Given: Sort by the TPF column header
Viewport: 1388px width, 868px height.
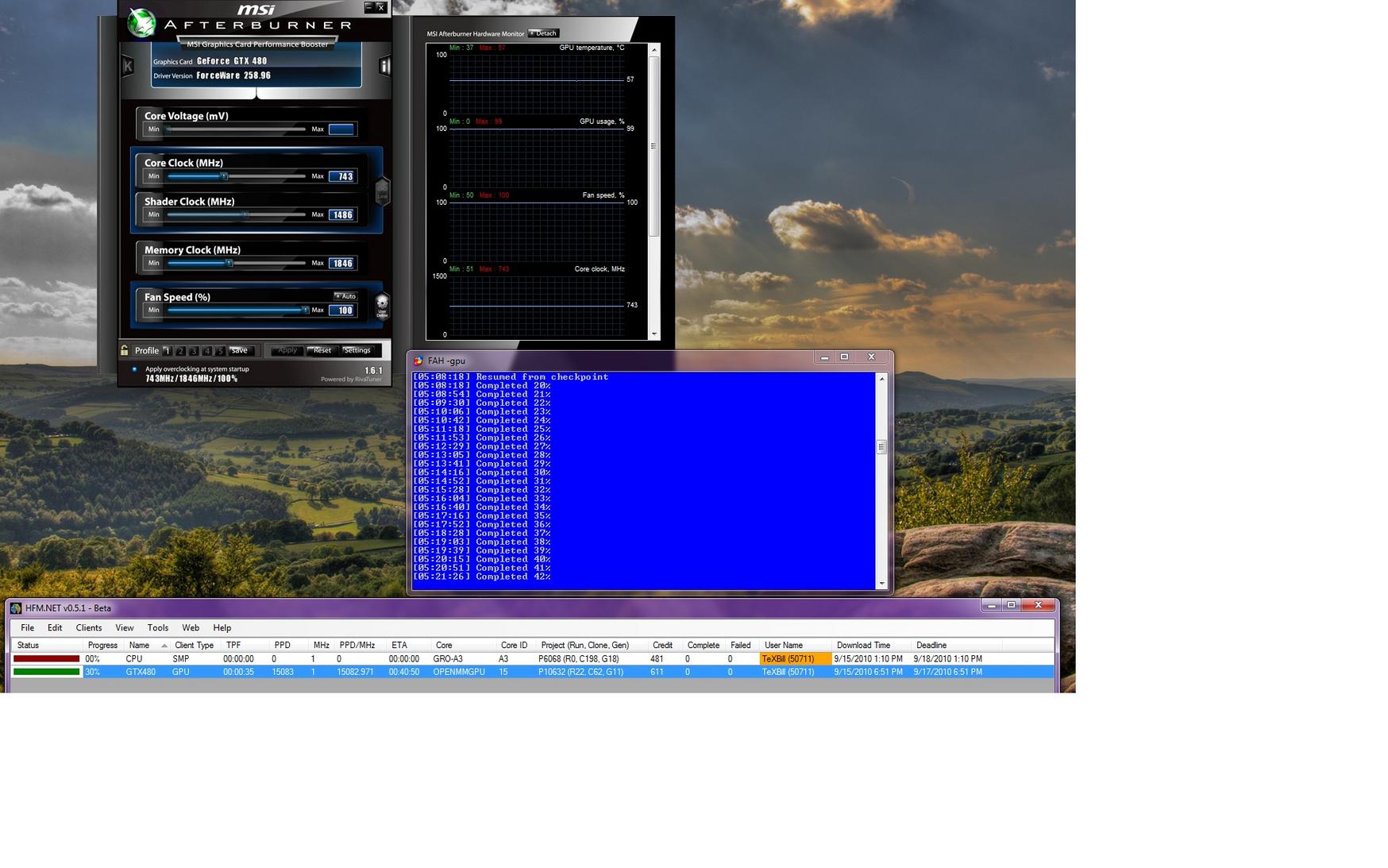Looking at the screenshot, I should click(245, 645).
